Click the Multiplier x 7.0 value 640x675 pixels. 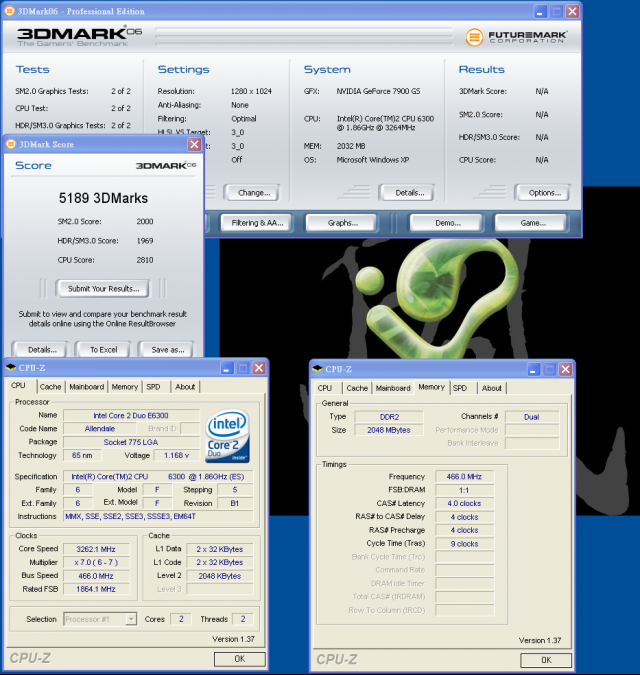(x=96, y=562)
